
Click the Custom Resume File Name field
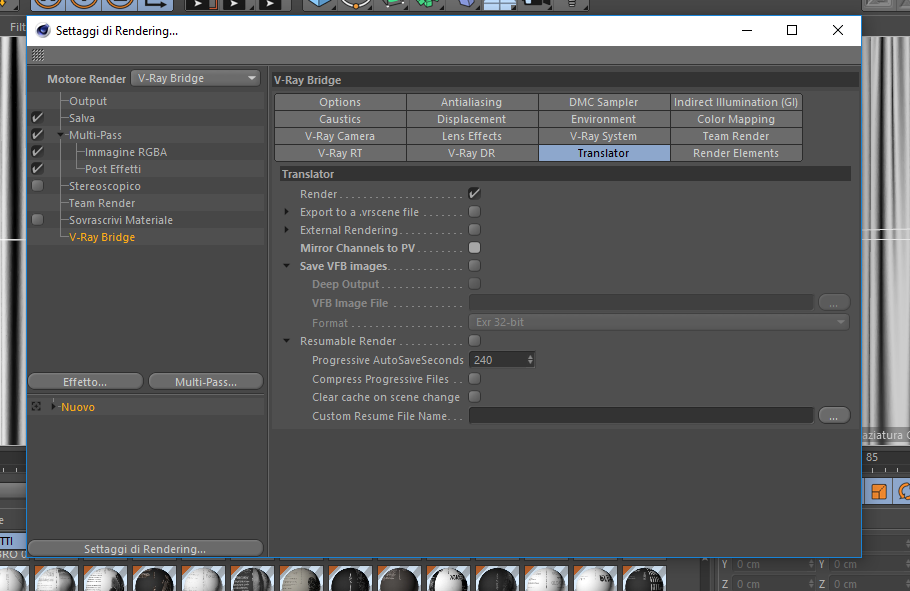(641, 415)
